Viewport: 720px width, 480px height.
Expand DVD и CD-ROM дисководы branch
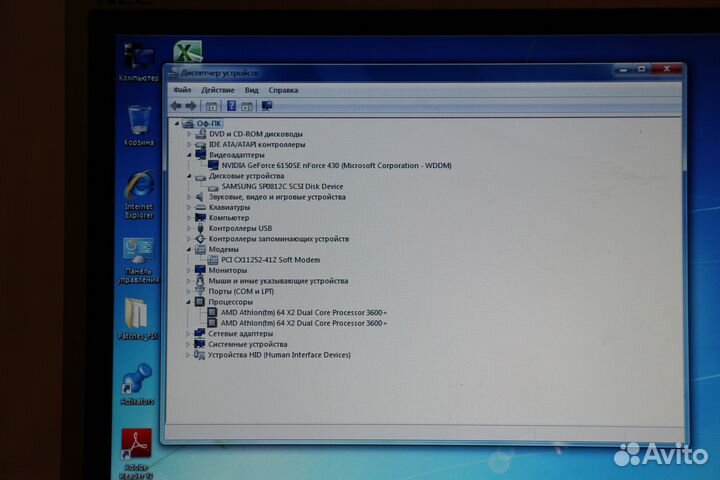coord(189,134)
